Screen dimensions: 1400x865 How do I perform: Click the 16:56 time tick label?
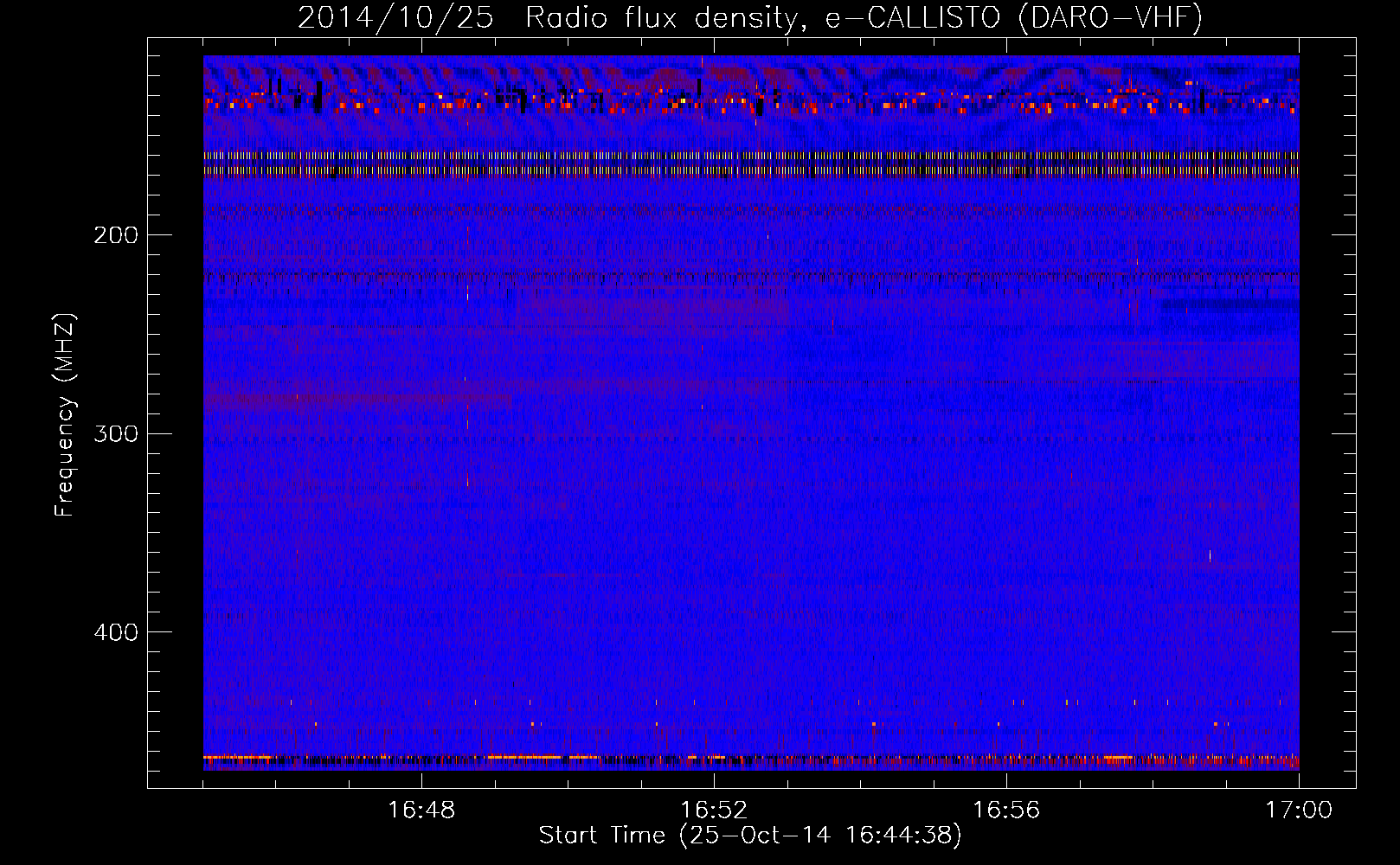[1006, 811]
